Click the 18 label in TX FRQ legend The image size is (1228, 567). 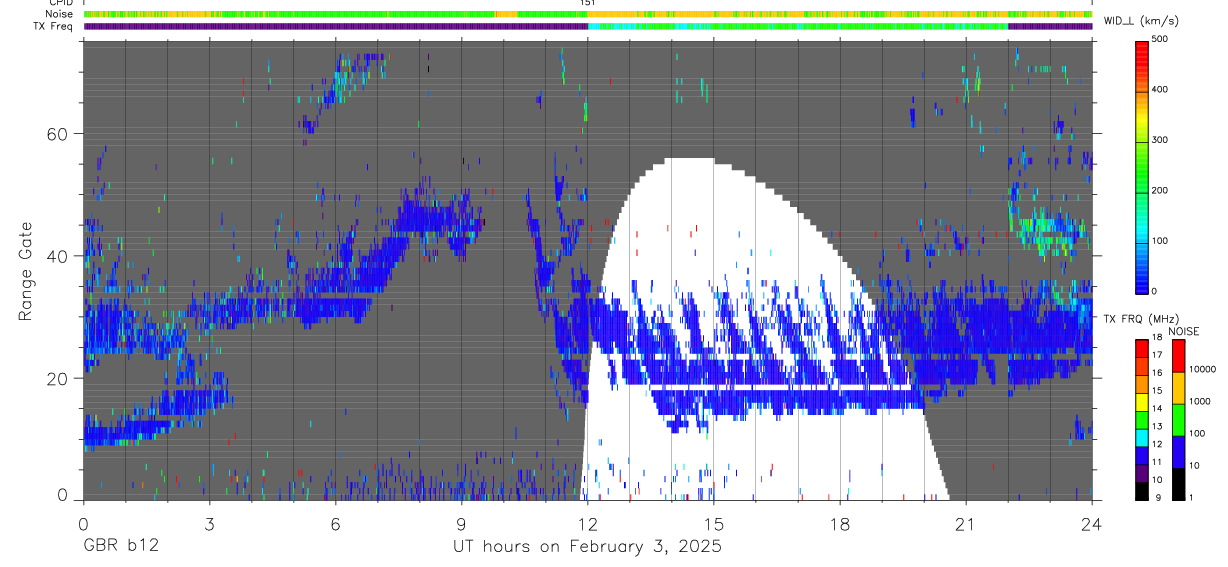[1158, 339]
